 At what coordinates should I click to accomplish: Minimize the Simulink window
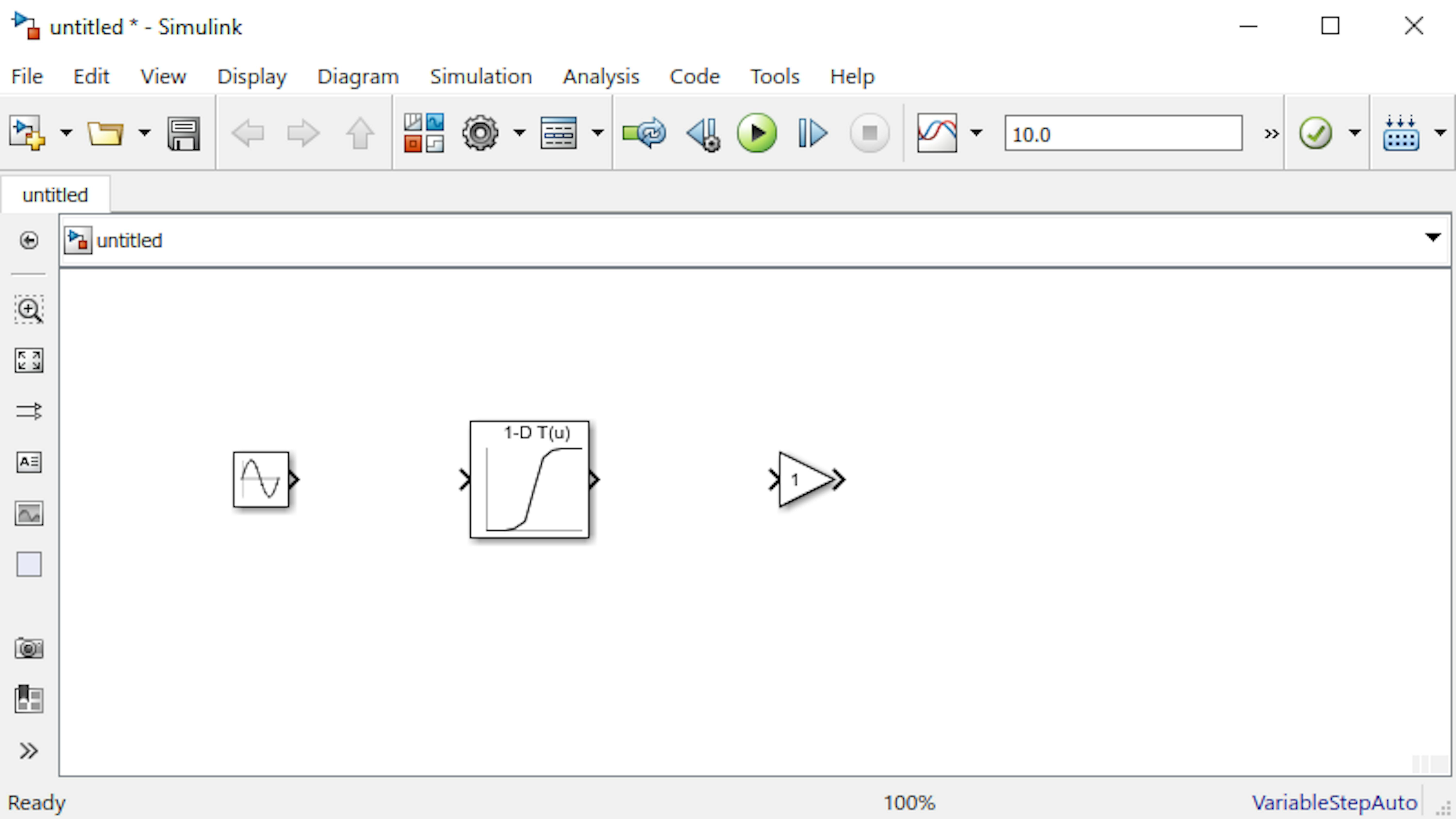[x=1248, y=26]
